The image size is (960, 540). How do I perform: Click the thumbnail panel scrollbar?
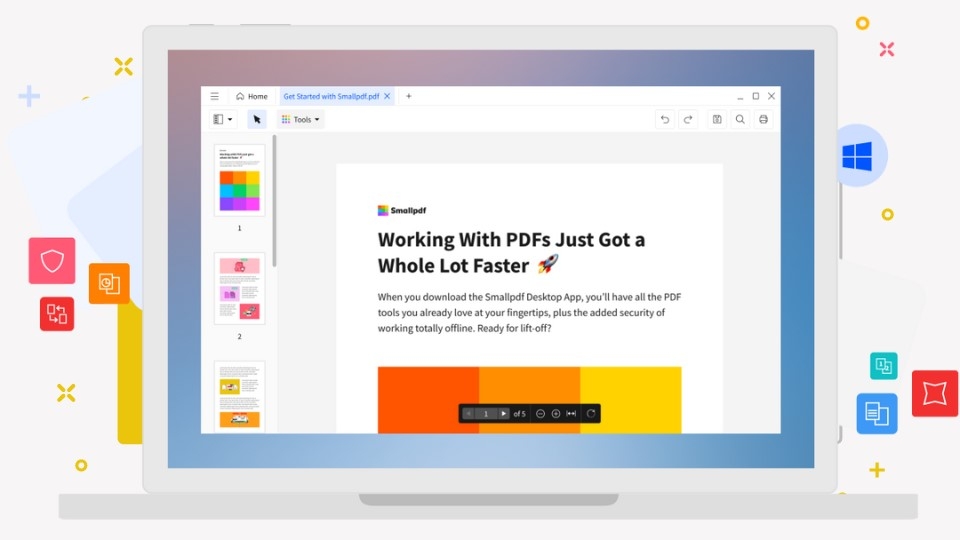coord(274,201)
